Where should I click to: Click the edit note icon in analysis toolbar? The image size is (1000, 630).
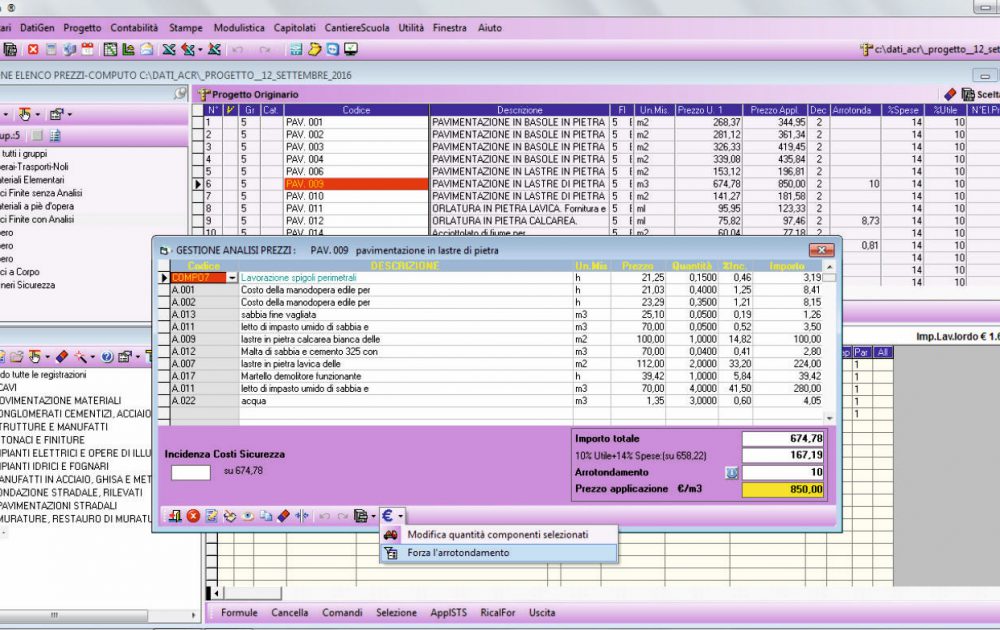coord(211,516)
